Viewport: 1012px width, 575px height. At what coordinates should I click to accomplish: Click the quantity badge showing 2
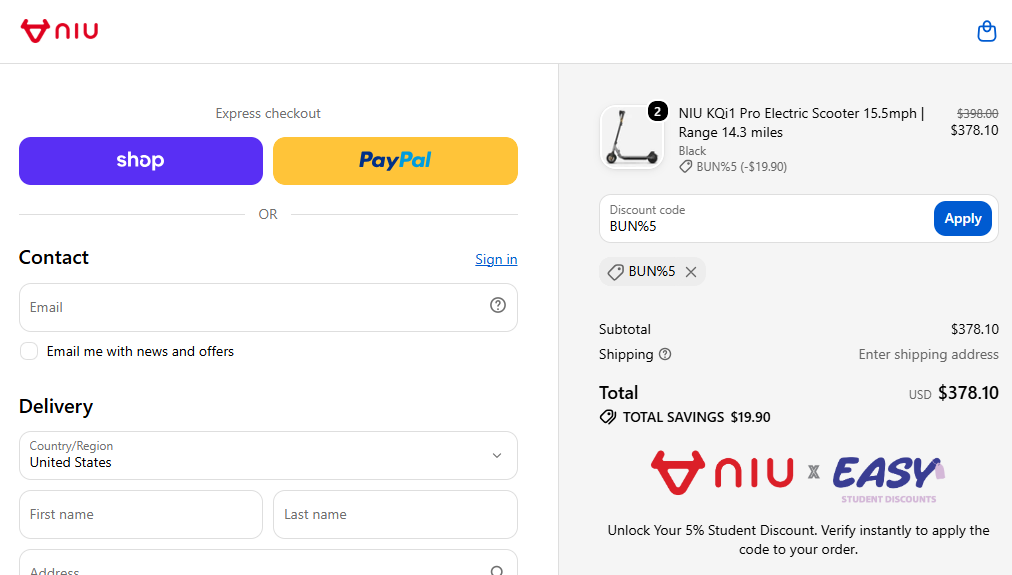[657, 112]
